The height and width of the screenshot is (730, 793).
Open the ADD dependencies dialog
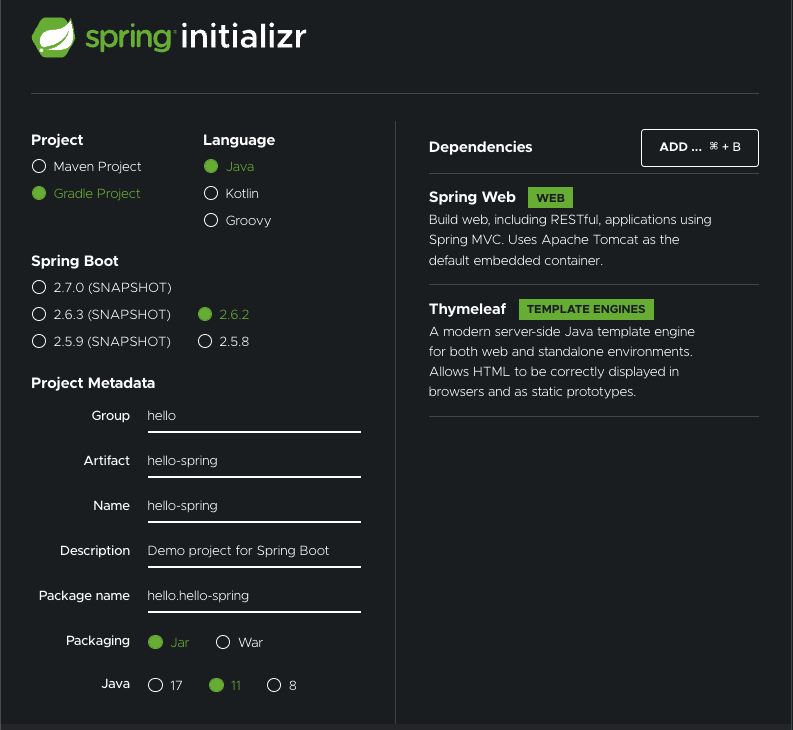[x=699, y=148]
